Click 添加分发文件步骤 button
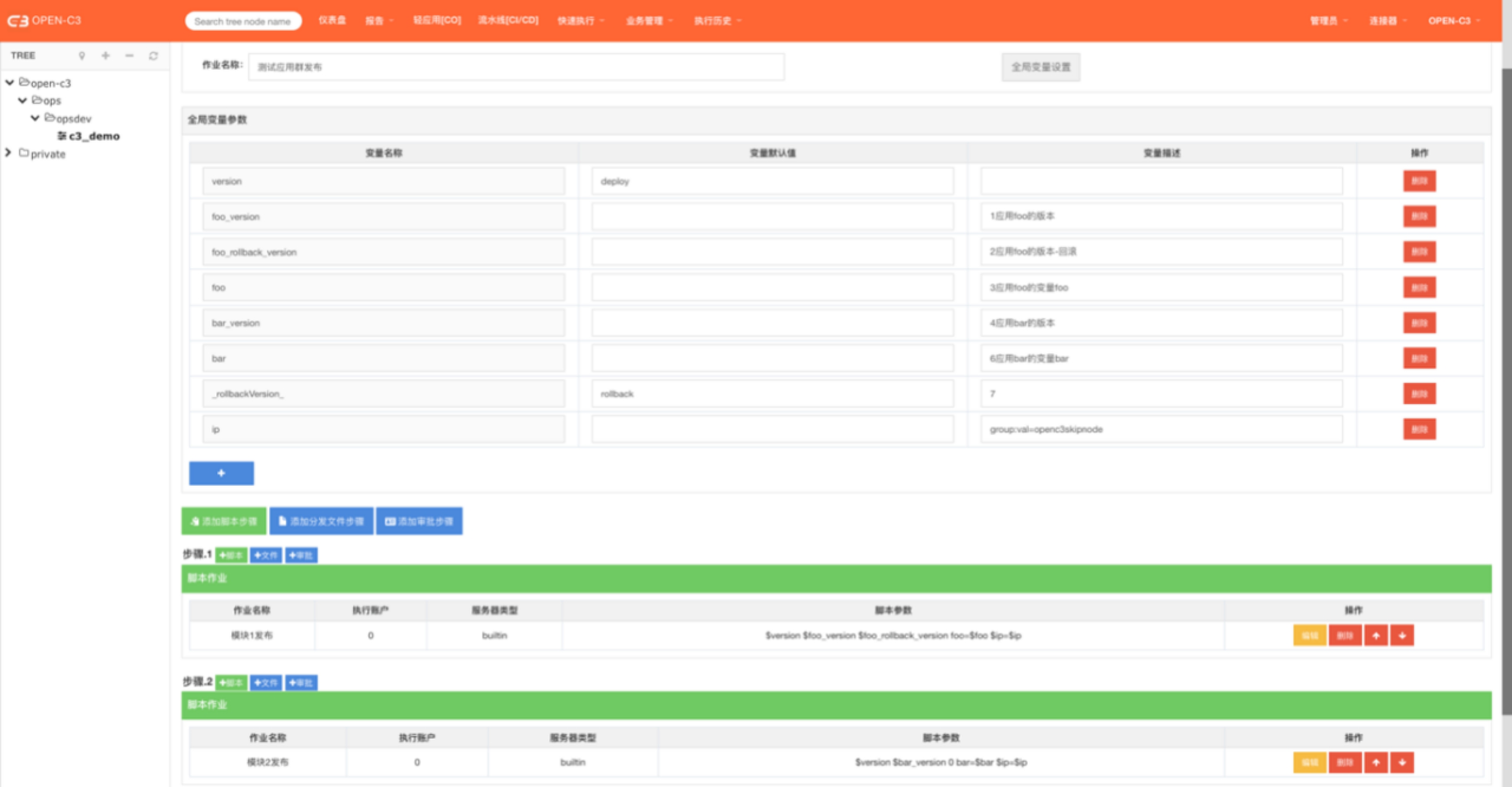The image size is (1512, 787). point(321,521)
